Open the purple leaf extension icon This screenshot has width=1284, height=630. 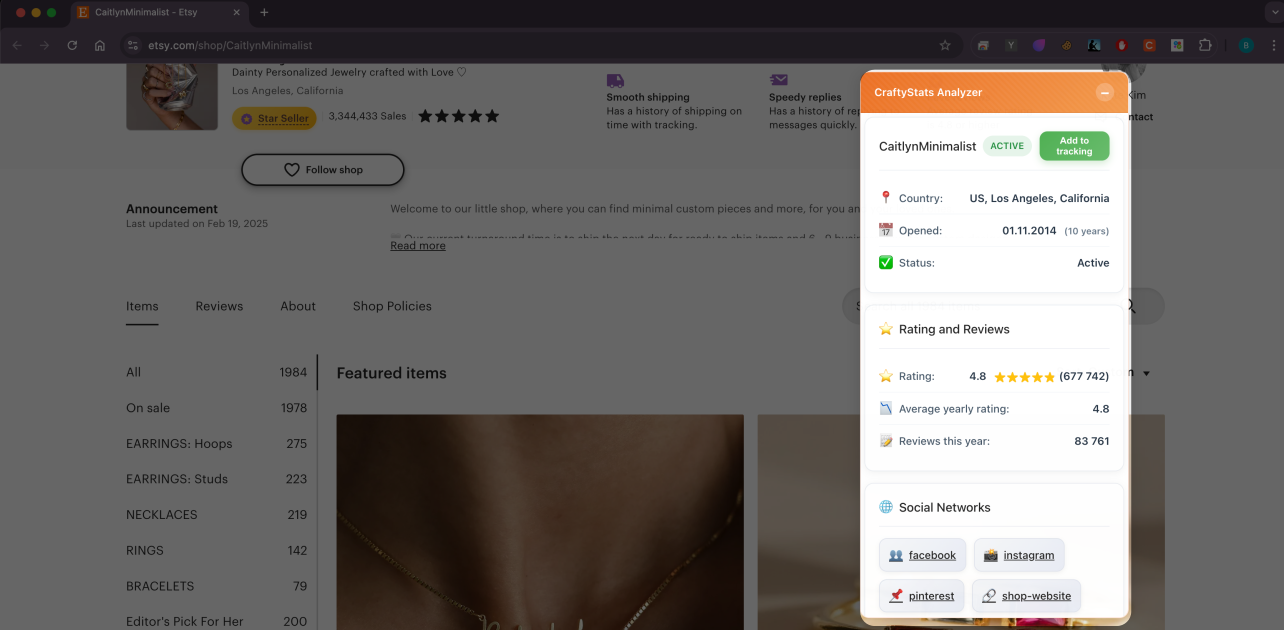click(x=1039, y=45)
